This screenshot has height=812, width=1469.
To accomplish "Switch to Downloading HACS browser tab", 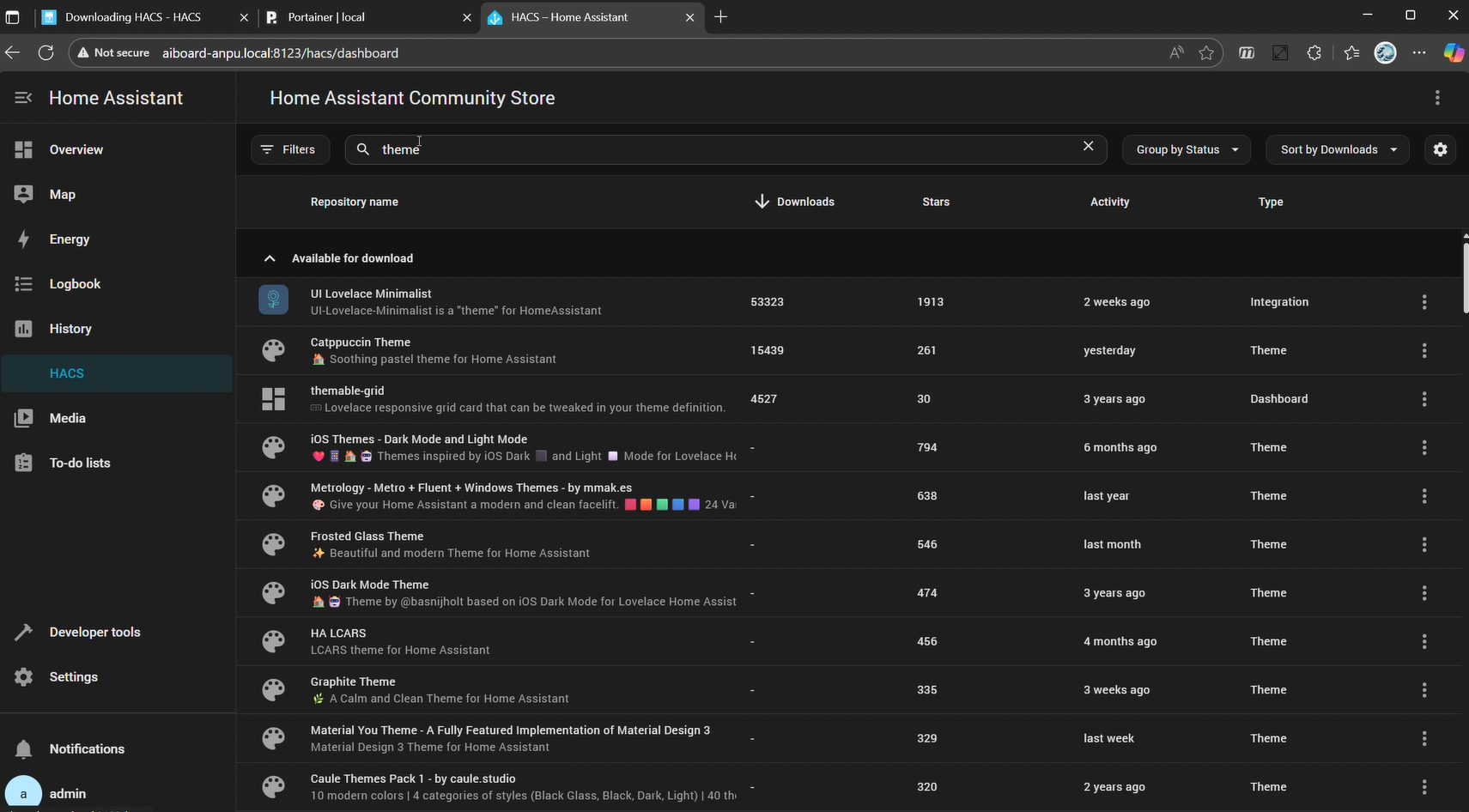I will pyautogui.click(x=133, y=17).
